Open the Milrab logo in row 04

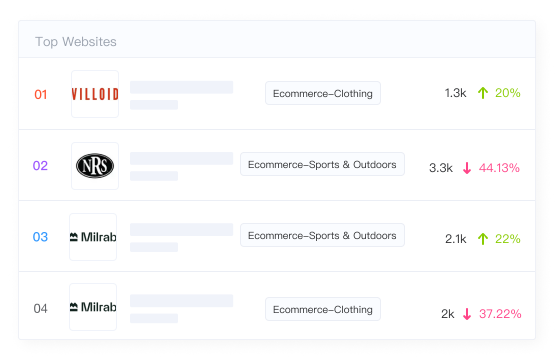93,307
